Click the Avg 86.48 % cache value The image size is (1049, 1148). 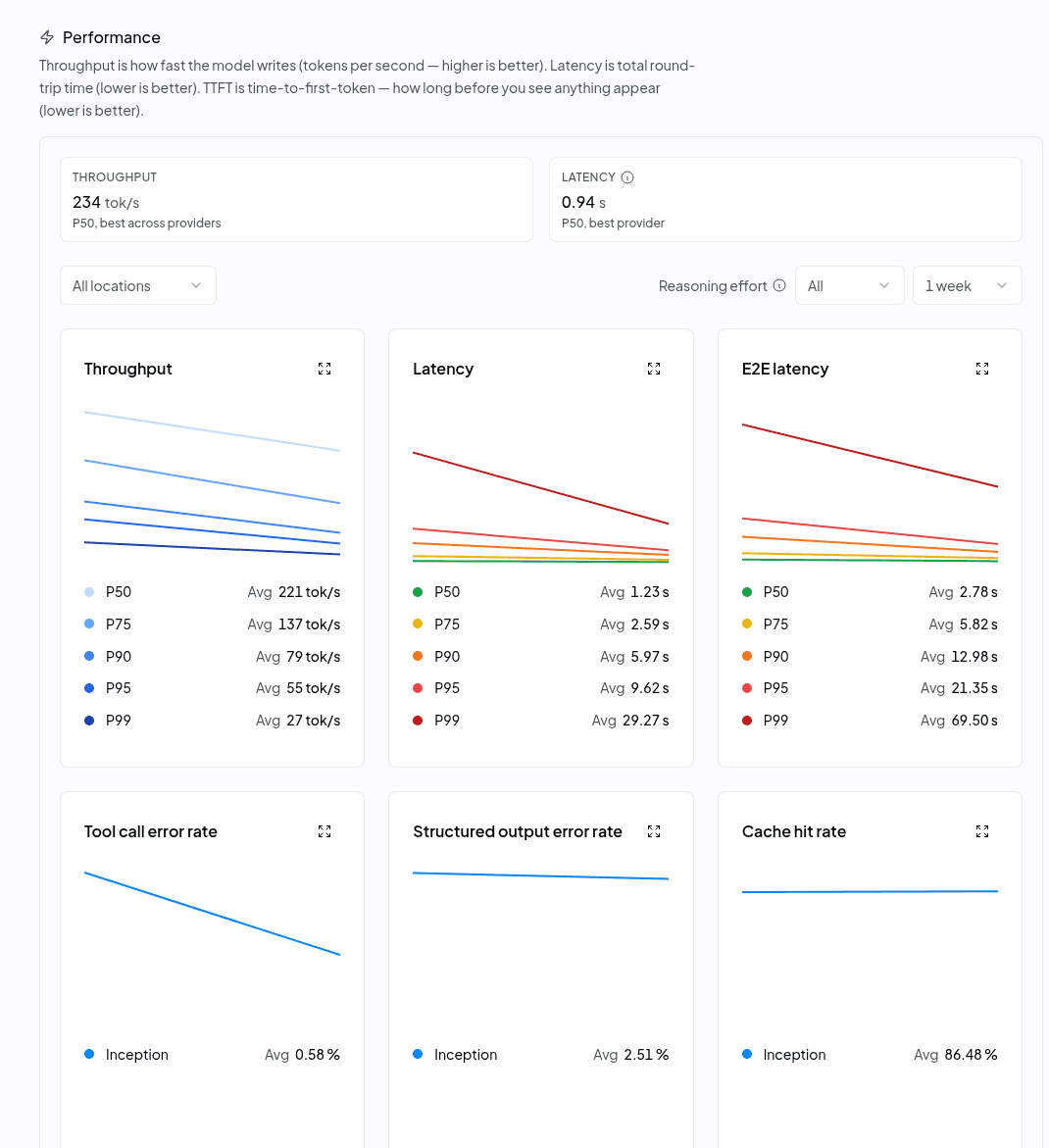pos(956,1054)
